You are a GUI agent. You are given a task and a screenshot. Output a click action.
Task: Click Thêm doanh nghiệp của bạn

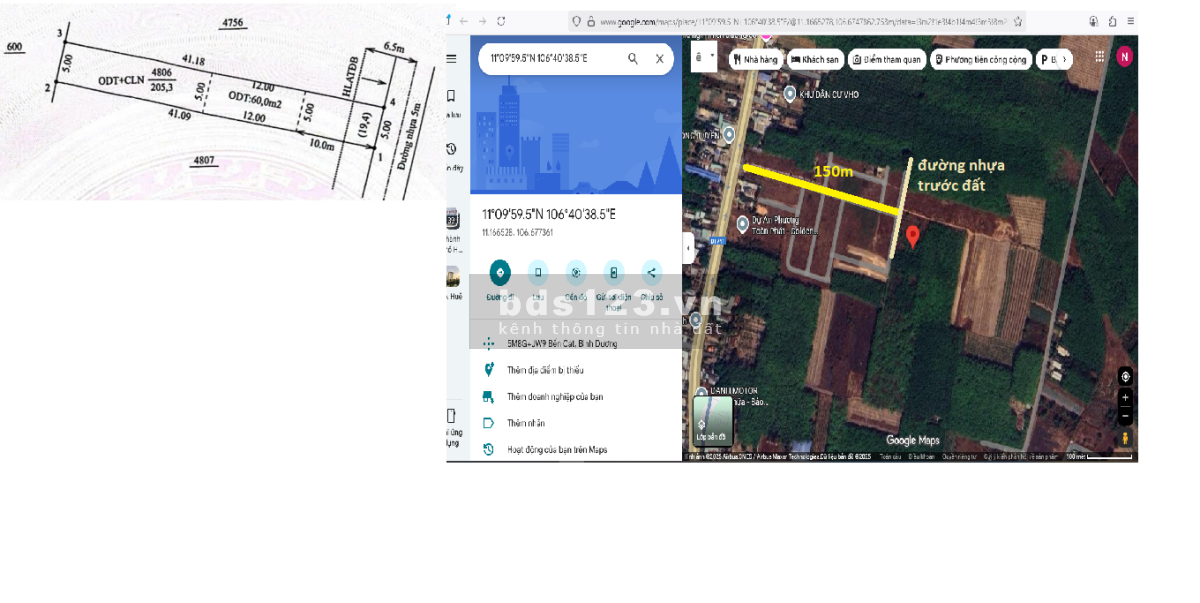pos(554,397)
